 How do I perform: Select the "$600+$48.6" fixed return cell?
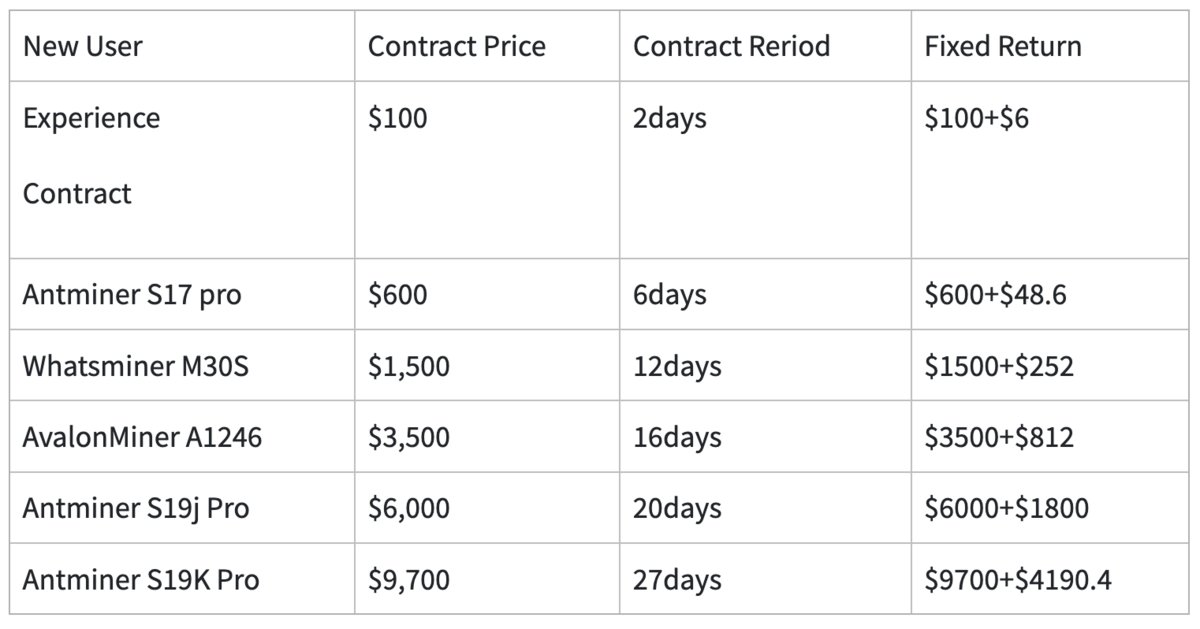point(1000,295)
